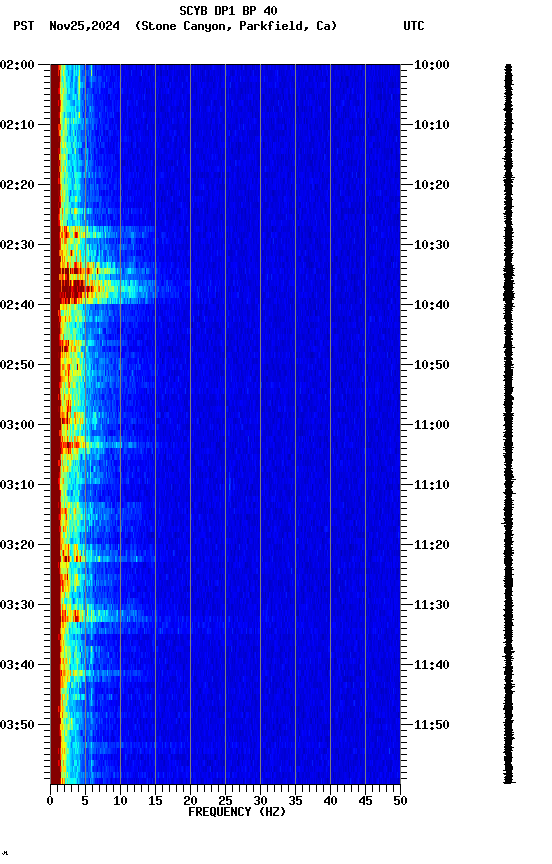Click the PST time label '02:20'

(x=17, y=185)
